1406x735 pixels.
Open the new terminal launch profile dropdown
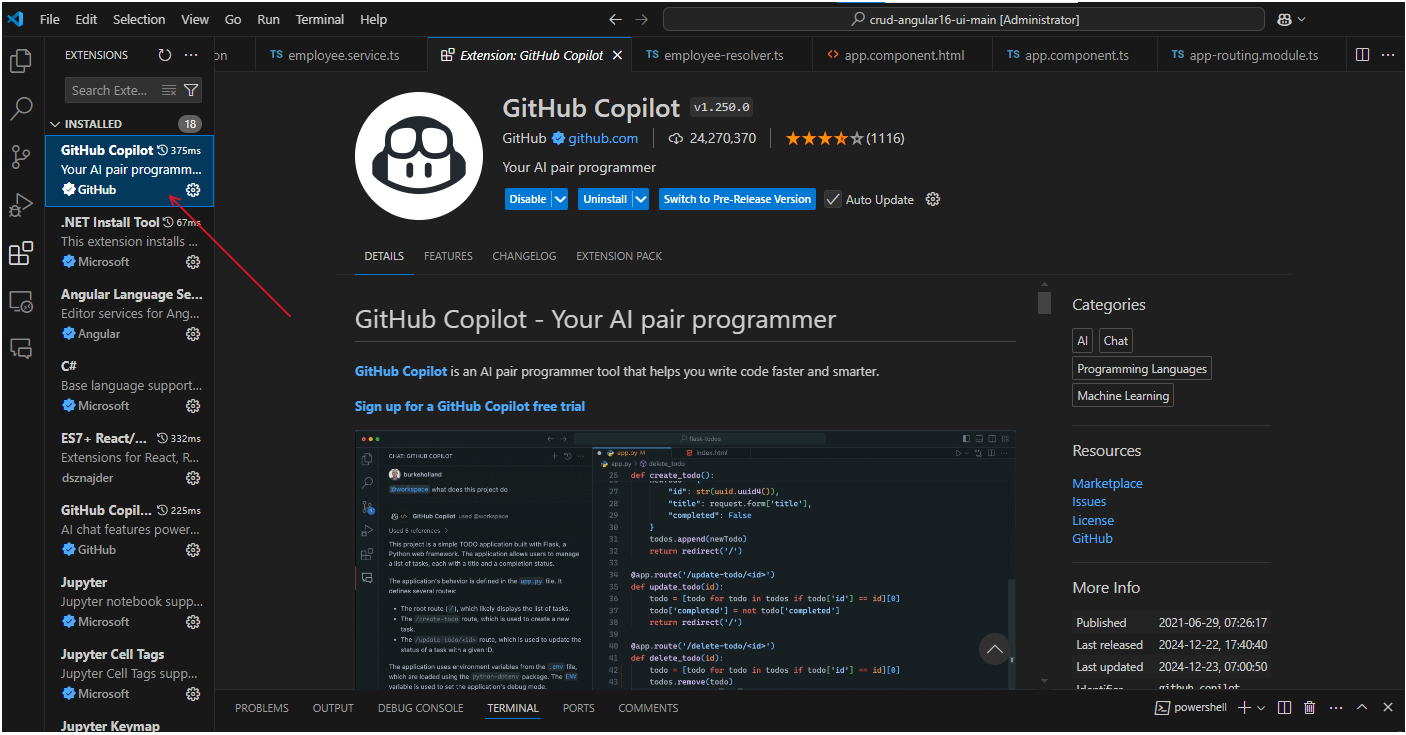pyautogui.click(x=1261, y=708)
